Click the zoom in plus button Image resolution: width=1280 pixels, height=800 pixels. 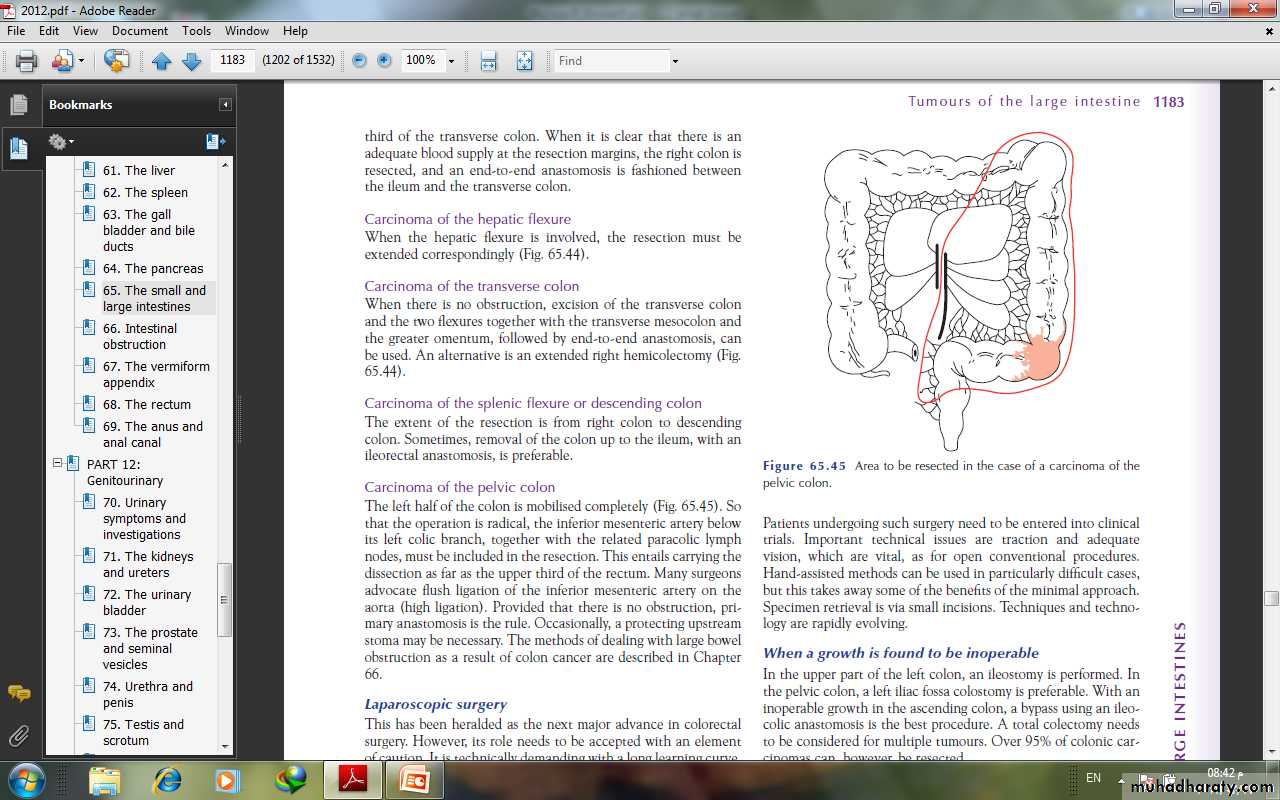[x=384, y=61]
